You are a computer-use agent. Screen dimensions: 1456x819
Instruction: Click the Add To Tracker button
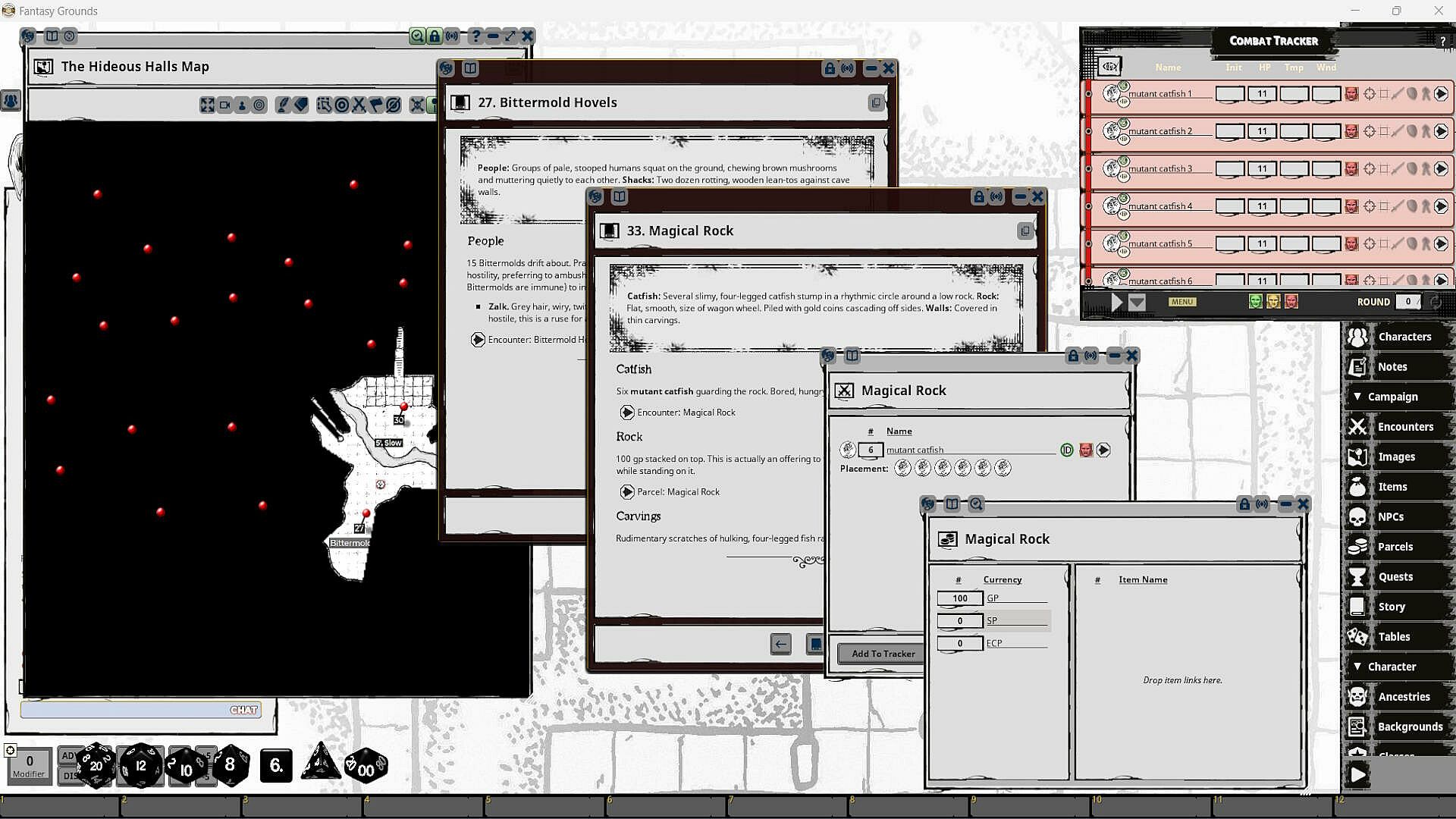[882, 654]
